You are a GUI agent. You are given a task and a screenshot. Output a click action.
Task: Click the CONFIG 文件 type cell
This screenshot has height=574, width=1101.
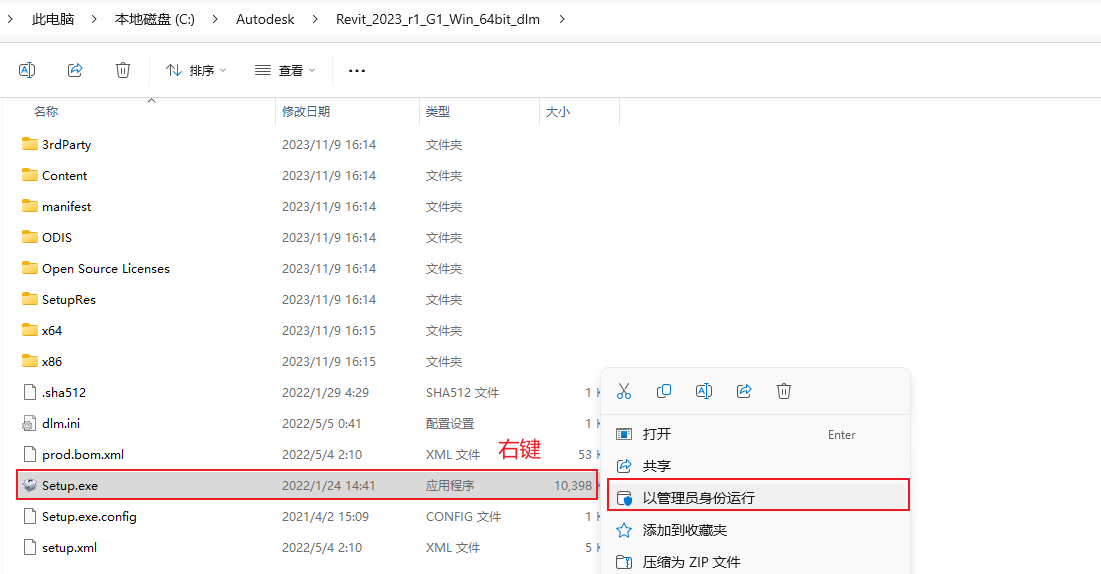pos(463,516)
